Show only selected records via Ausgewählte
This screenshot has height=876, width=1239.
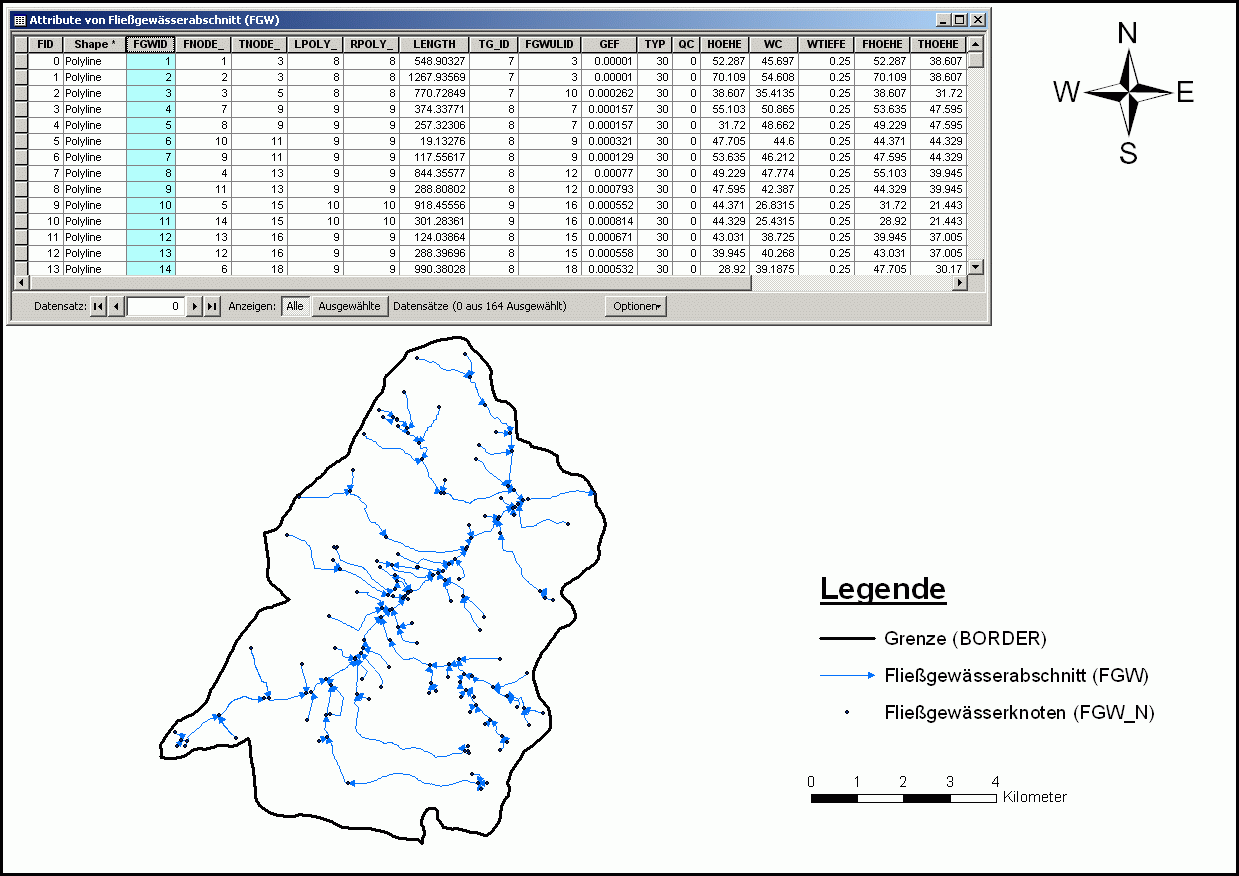pos(349,307)
